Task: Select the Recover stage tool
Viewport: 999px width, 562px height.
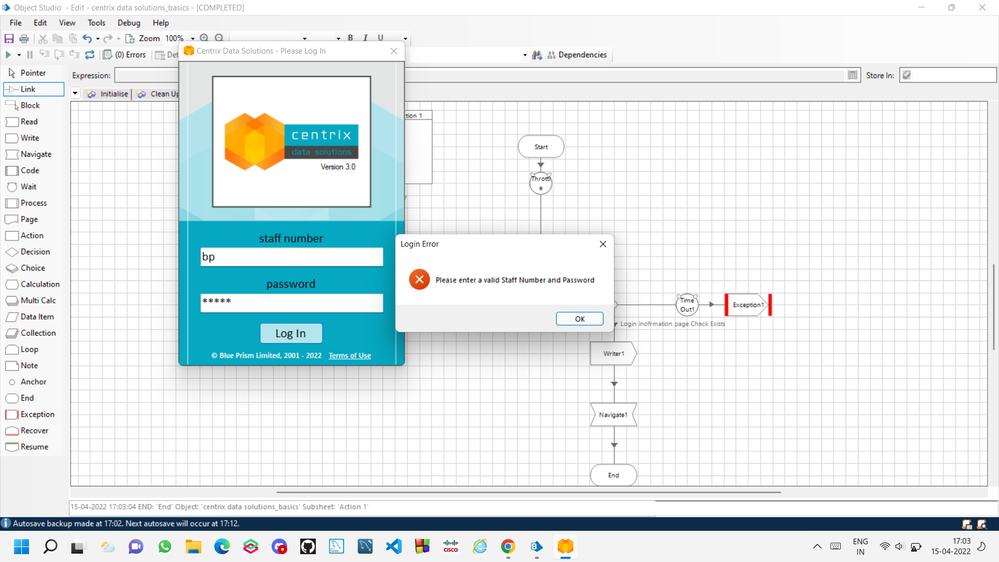Action: tap(34, 430)
